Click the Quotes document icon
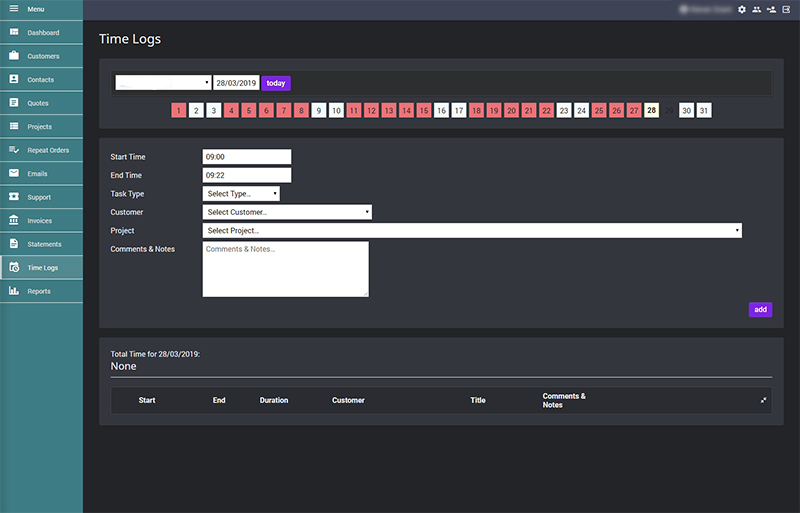 click(14, 103)
